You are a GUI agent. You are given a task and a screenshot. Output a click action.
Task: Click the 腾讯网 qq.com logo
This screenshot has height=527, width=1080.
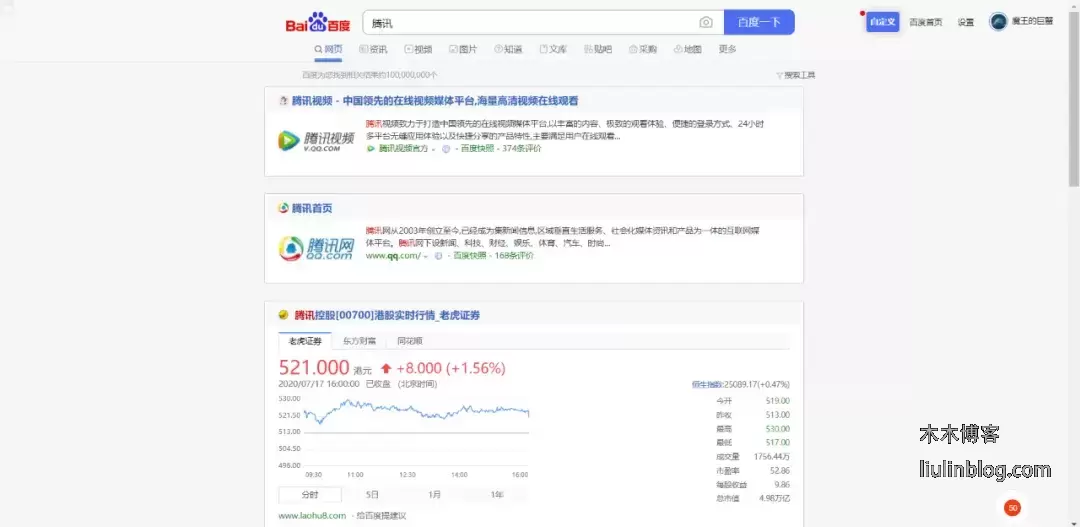(x=315, y=248)
